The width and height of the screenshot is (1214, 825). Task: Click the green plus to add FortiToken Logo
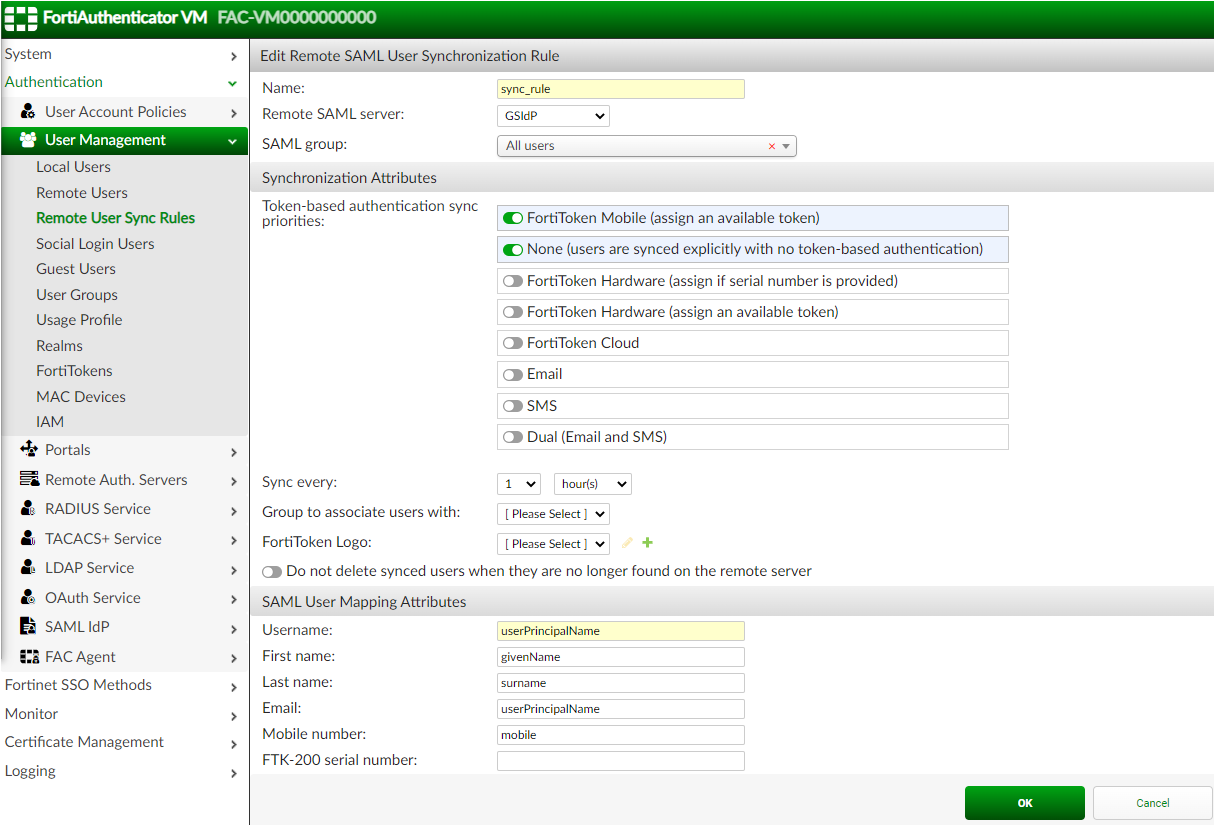coord(647,543)
